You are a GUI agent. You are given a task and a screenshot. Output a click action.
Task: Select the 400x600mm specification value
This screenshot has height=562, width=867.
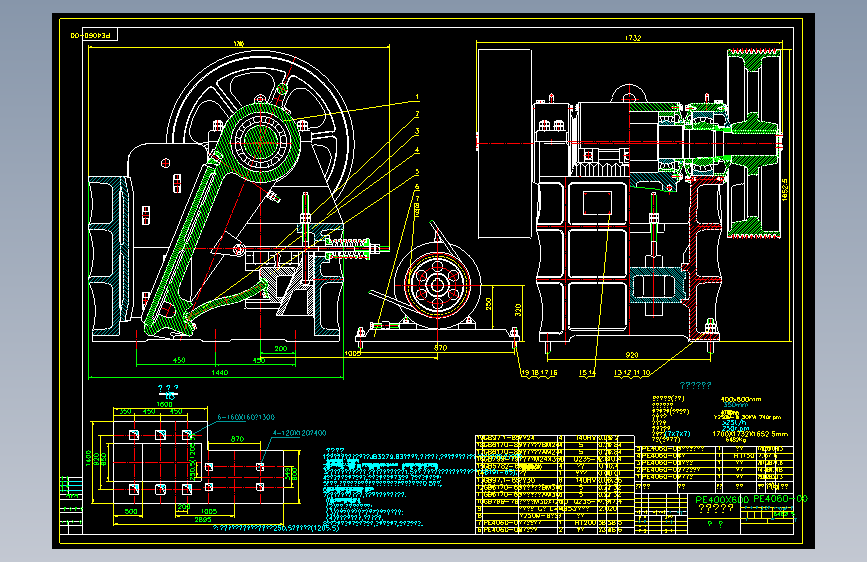click(x=741, y=399)
